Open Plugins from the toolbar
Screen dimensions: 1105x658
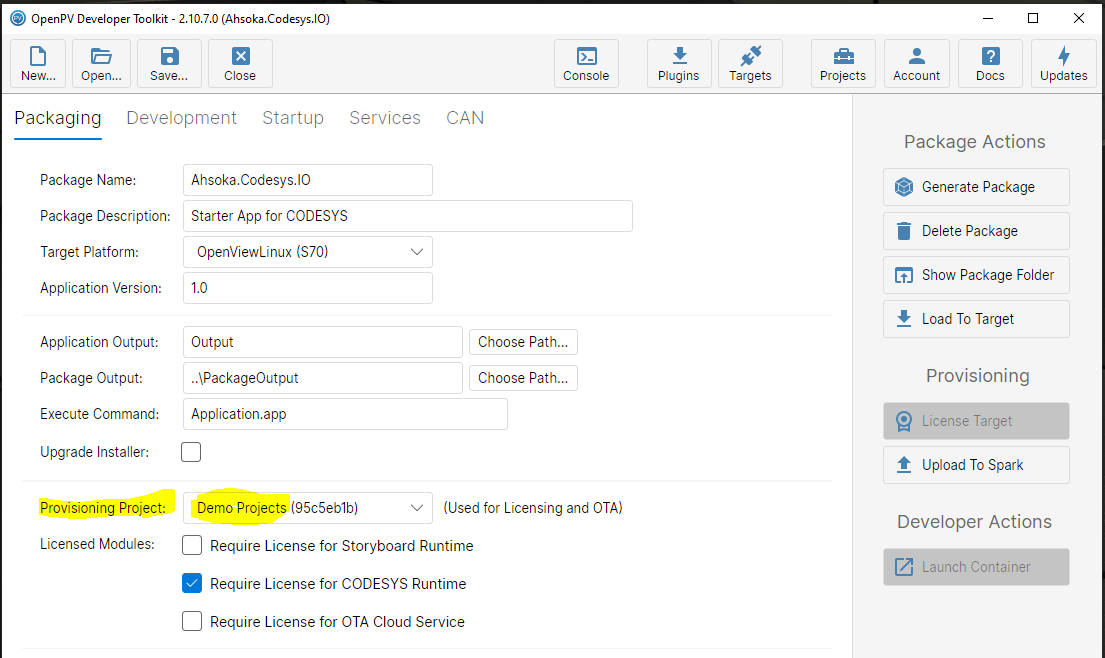[679, 63]
